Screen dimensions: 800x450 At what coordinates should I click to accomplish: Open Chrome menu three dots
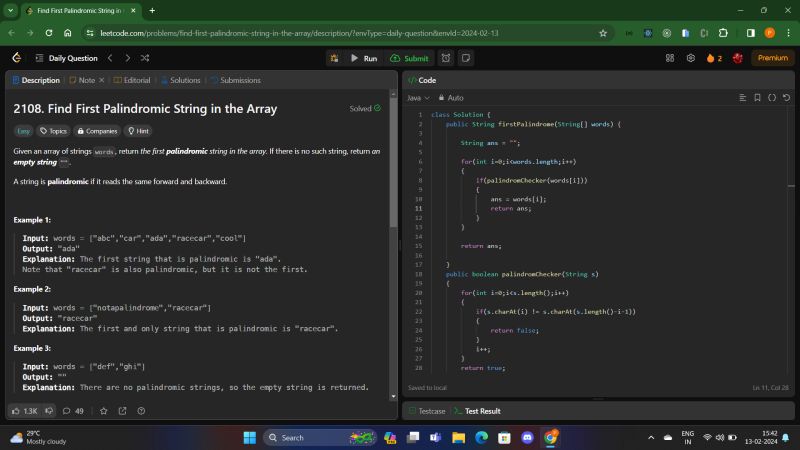[x=788, y=33]
